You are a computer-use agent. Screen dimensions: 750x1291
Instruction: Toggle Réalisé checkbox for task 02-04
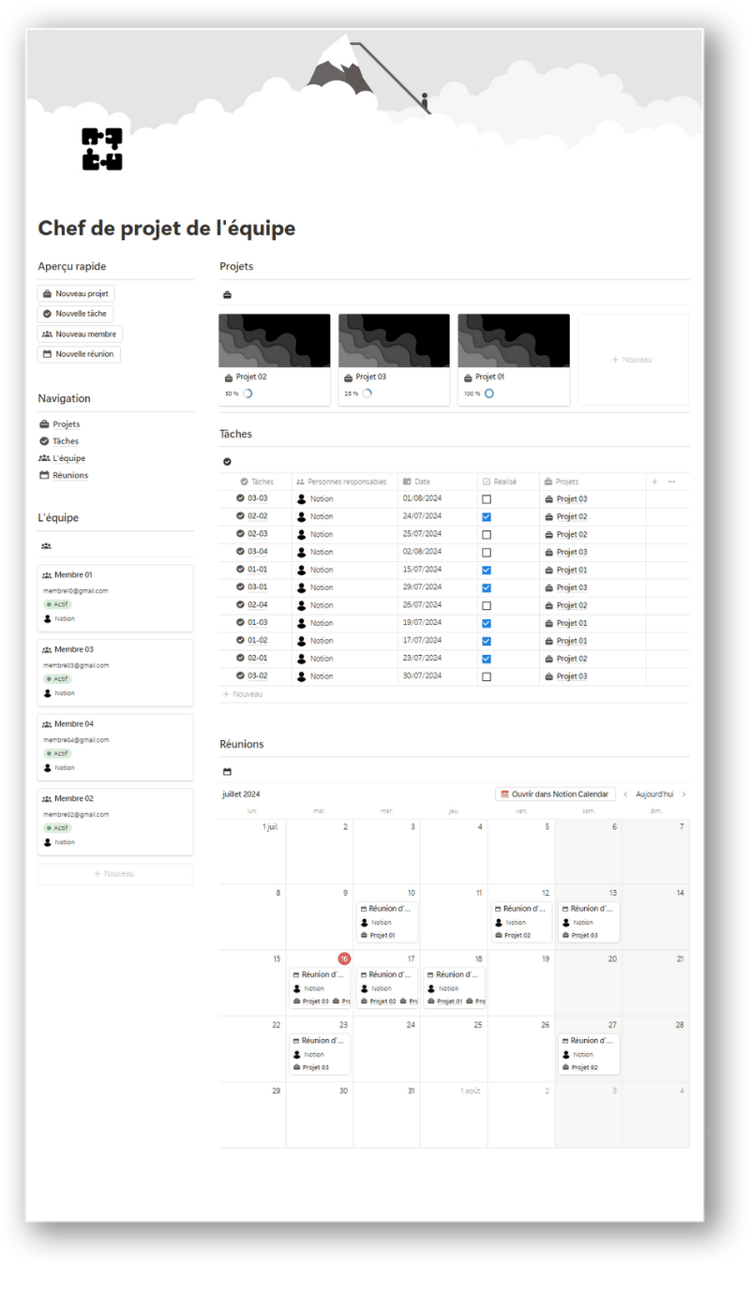click(x=487, y=606)
